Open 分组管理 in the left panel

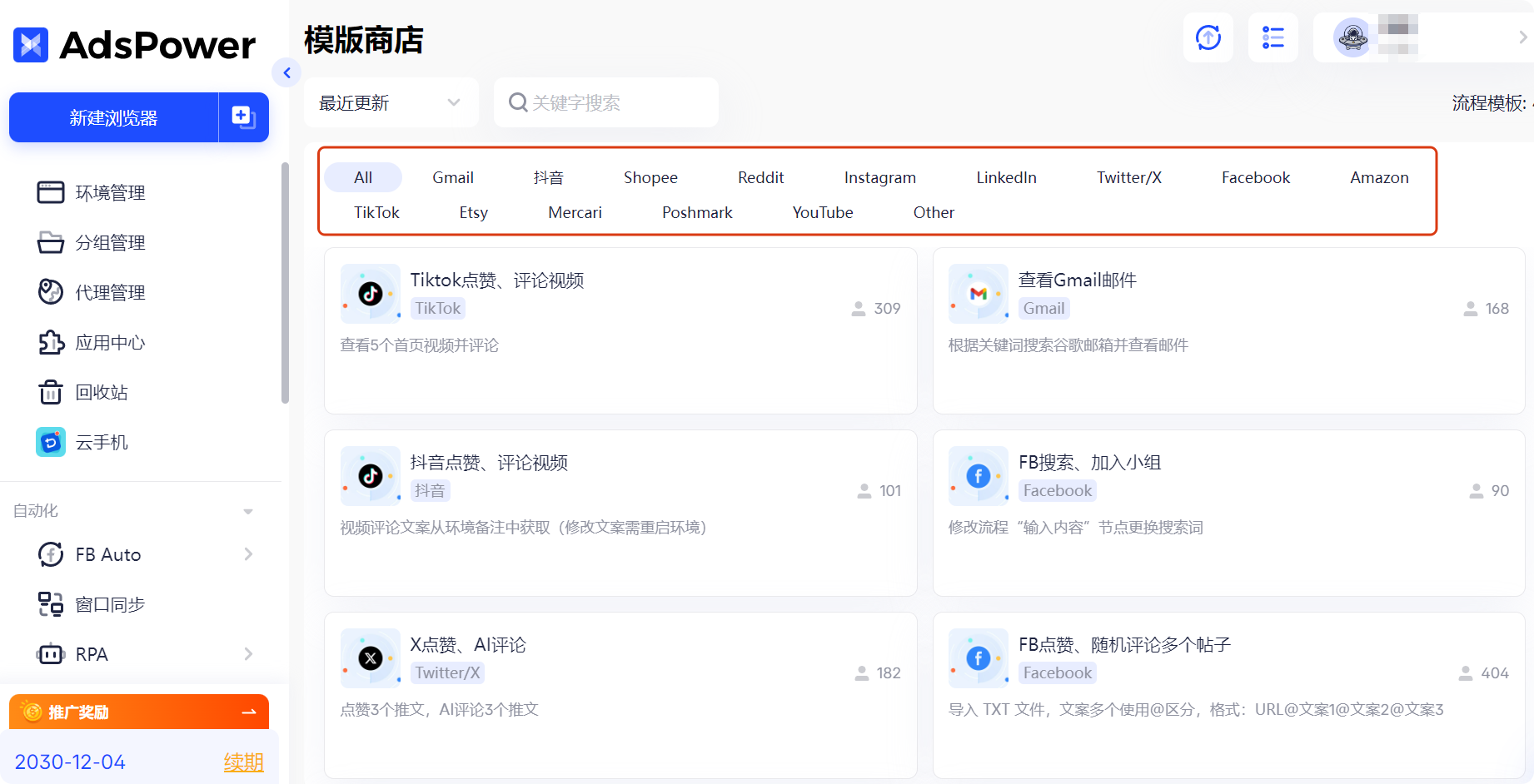point(108,242)
